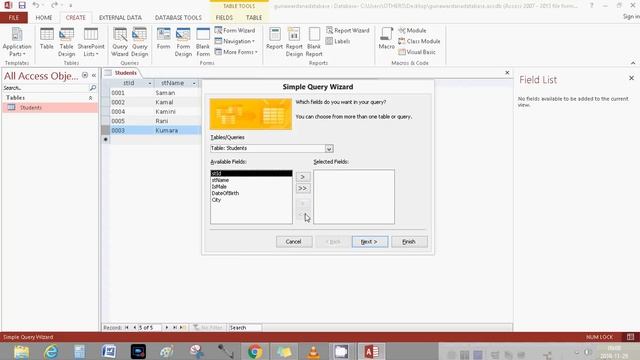Insert a new Module

pyautogui.click(x=412, y=30)
